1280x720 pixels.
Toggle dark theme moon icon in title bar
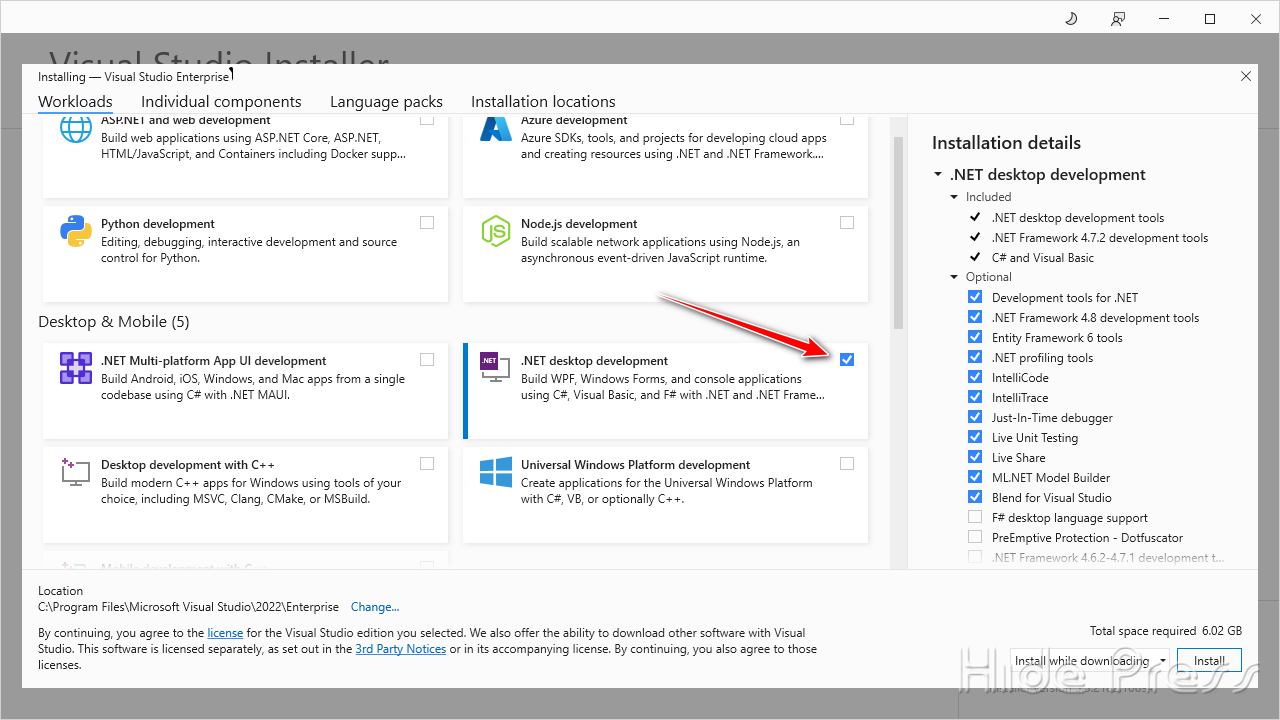1071,19
